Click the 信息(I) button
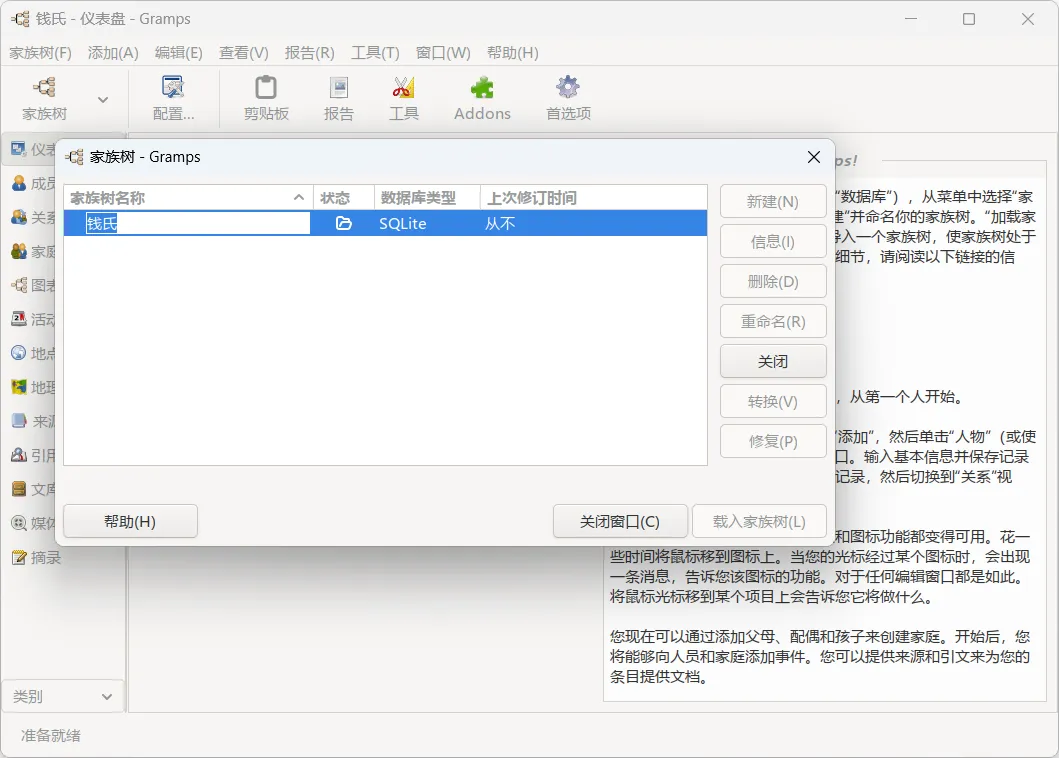Image resolution: width=1059 pixels, height=758 pixels. 773,241
